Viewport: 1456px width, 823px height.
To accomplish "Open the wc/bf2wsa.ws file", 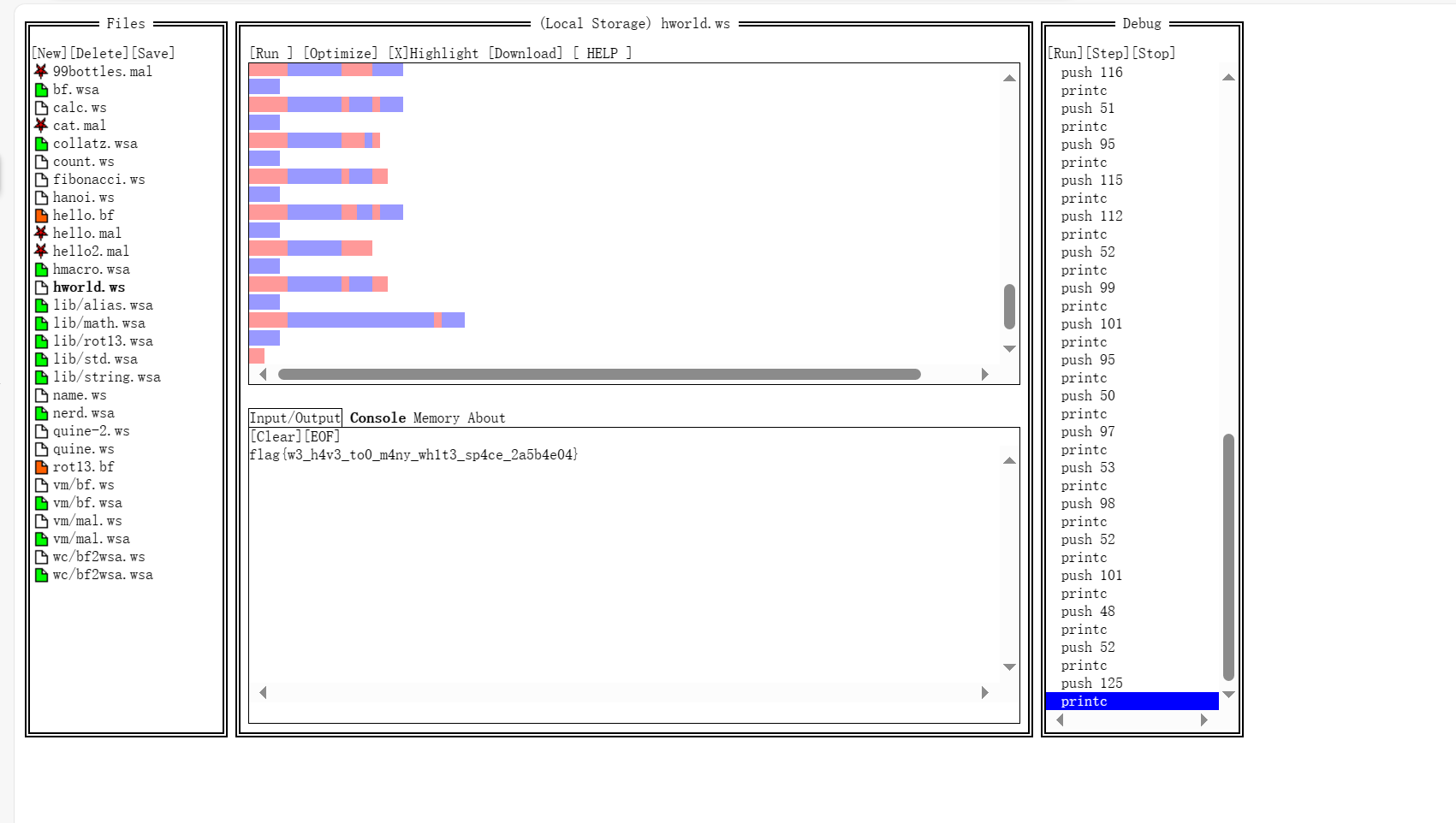I will (98, 557).
